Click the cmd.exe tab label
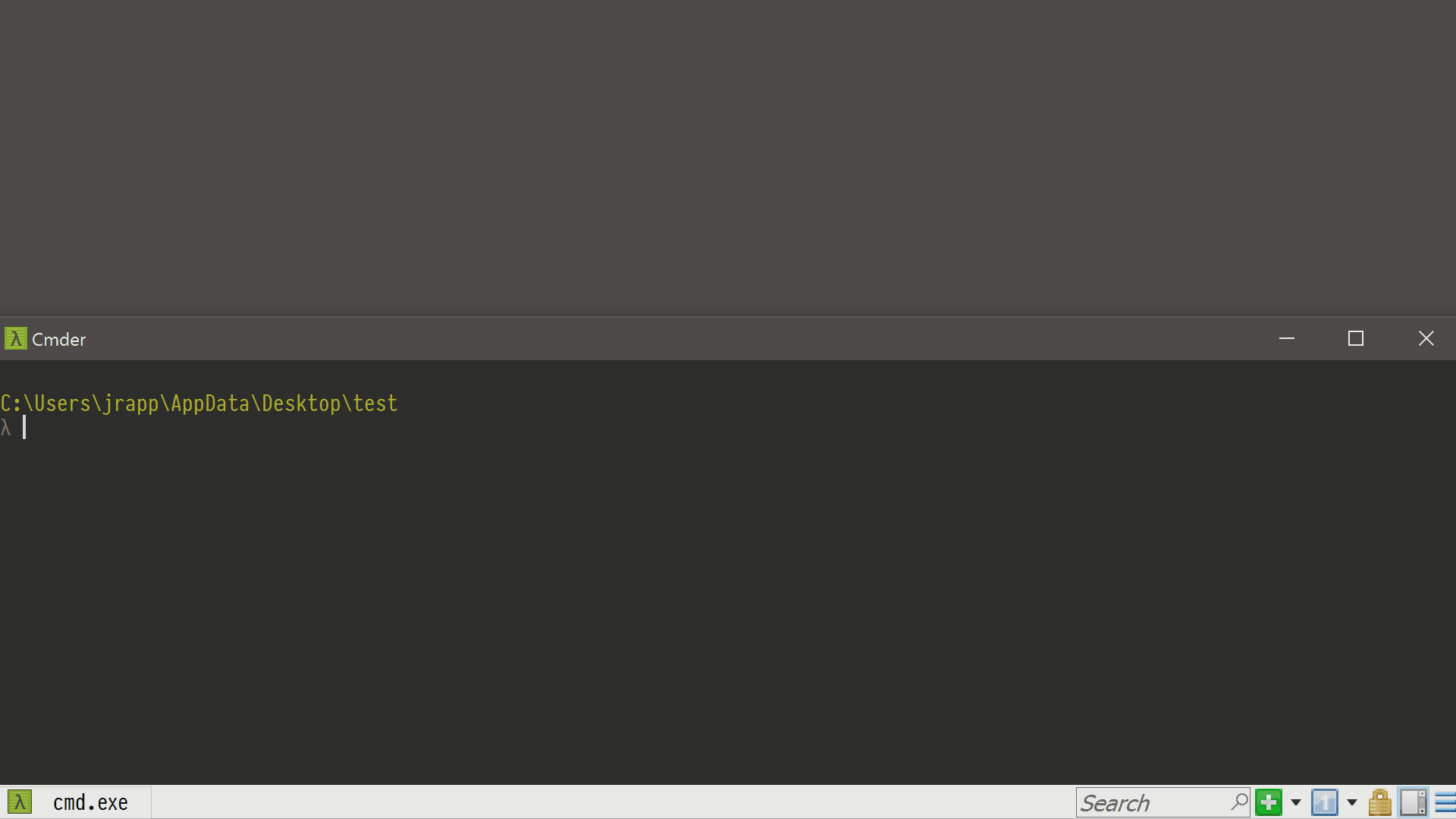The image size is (1456, 819). click(x=91, y=802)
